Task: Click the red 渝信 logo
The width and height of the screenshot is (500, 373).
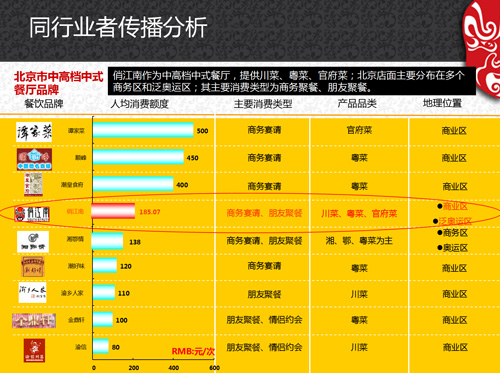Action: click(x=34, y=350)
